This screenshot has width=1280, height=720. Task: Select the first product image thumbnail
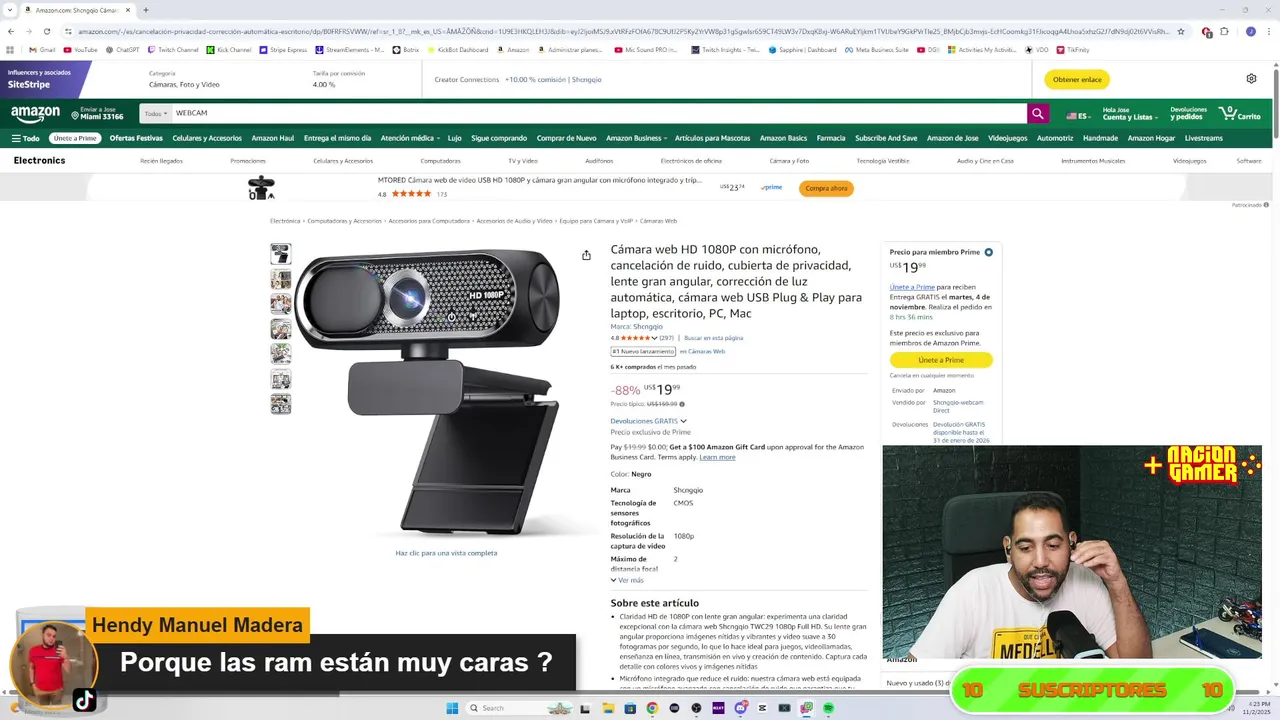281,254
